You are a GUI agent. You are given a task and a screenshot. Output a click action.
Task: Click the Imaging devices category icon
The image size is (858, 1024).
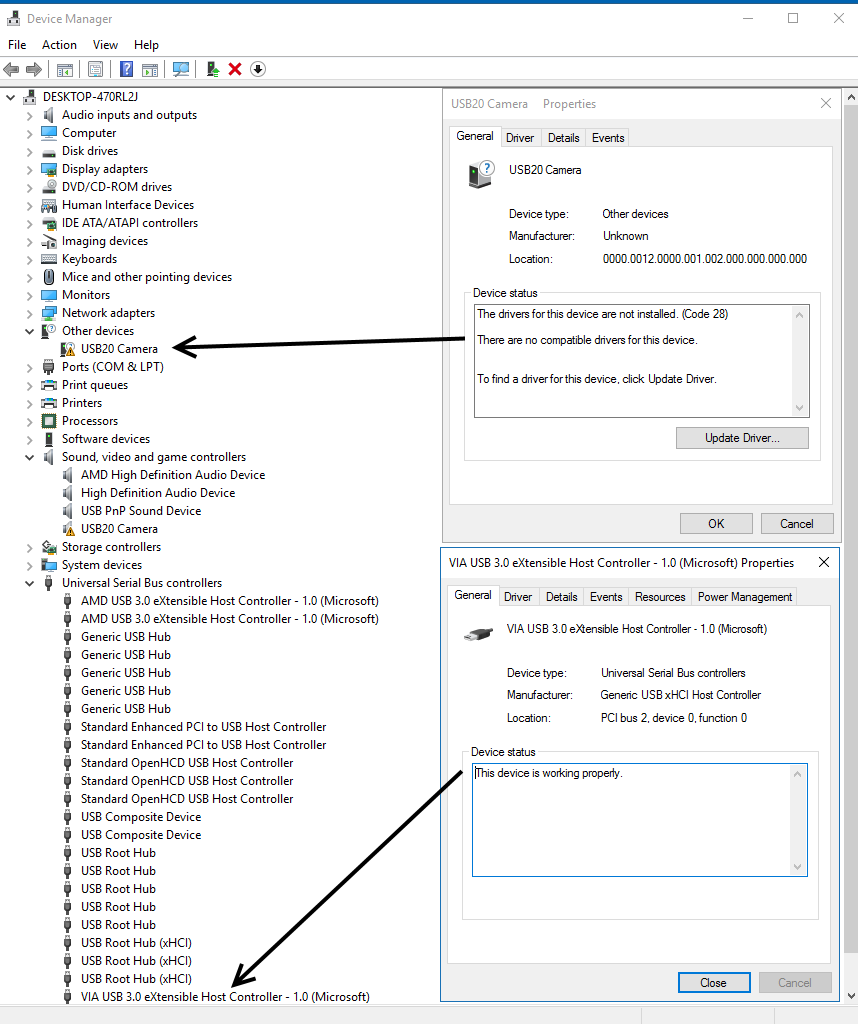(x=49, y=241)
